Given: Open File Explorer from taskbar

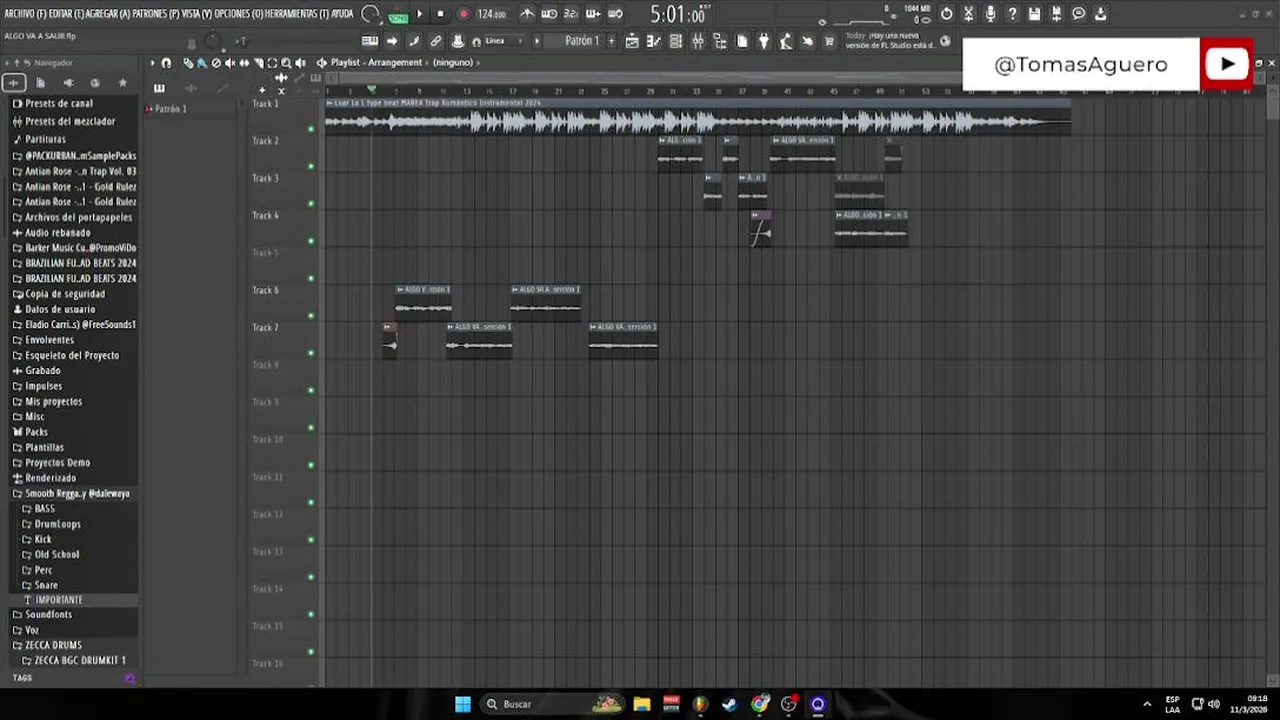Looking at the screenshot, I should (x=642, y=704).
